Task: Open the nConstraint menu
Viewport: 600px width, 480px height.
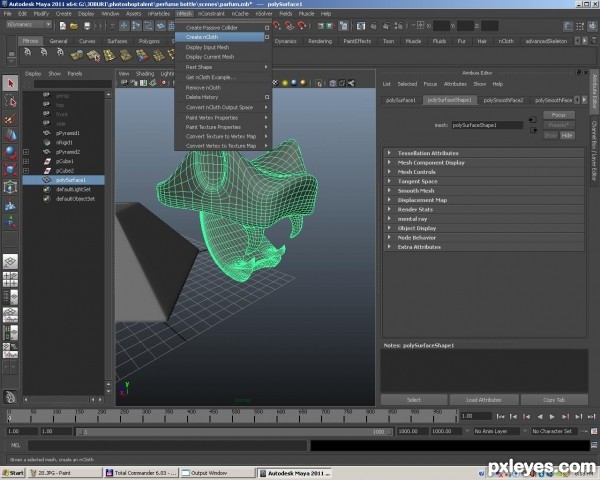Action: pyautogui.click(x=211, y=13)
